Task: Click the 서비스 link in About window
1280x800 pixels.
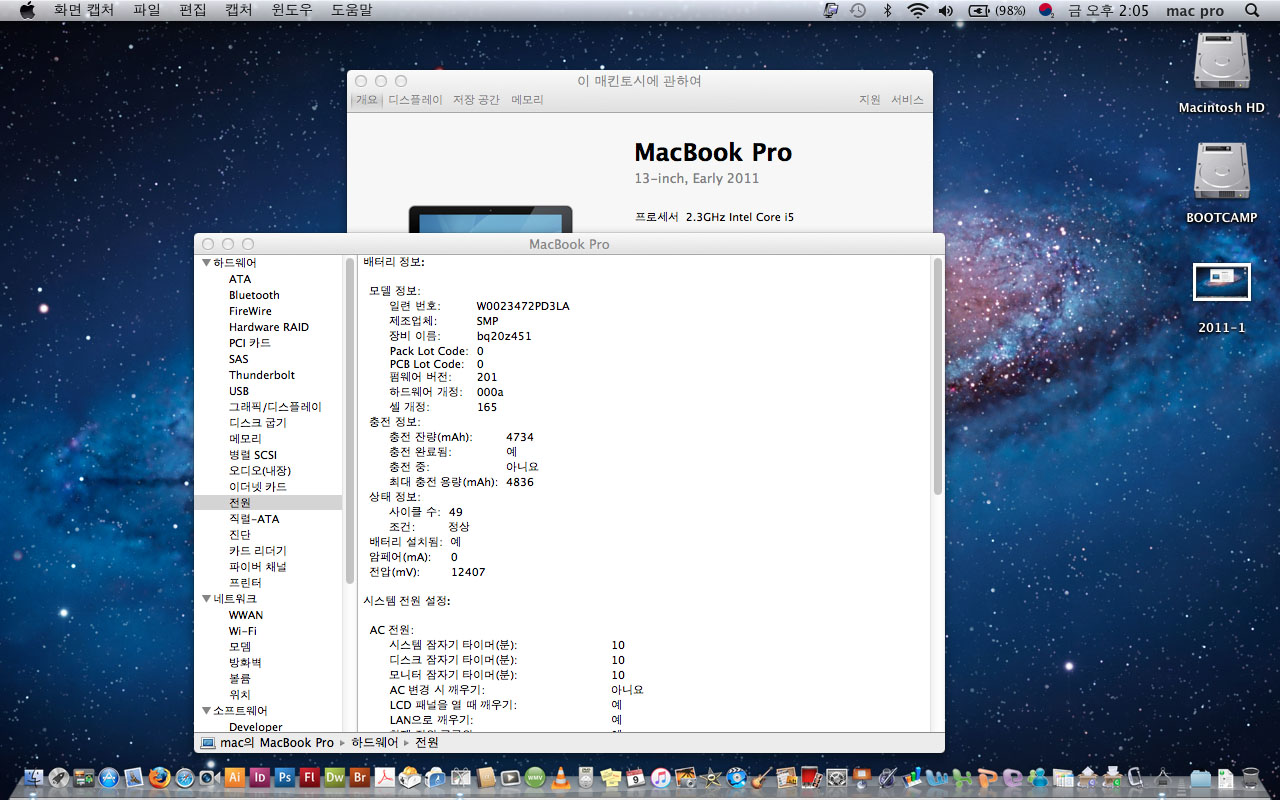Action: click(x=907, y=100)
